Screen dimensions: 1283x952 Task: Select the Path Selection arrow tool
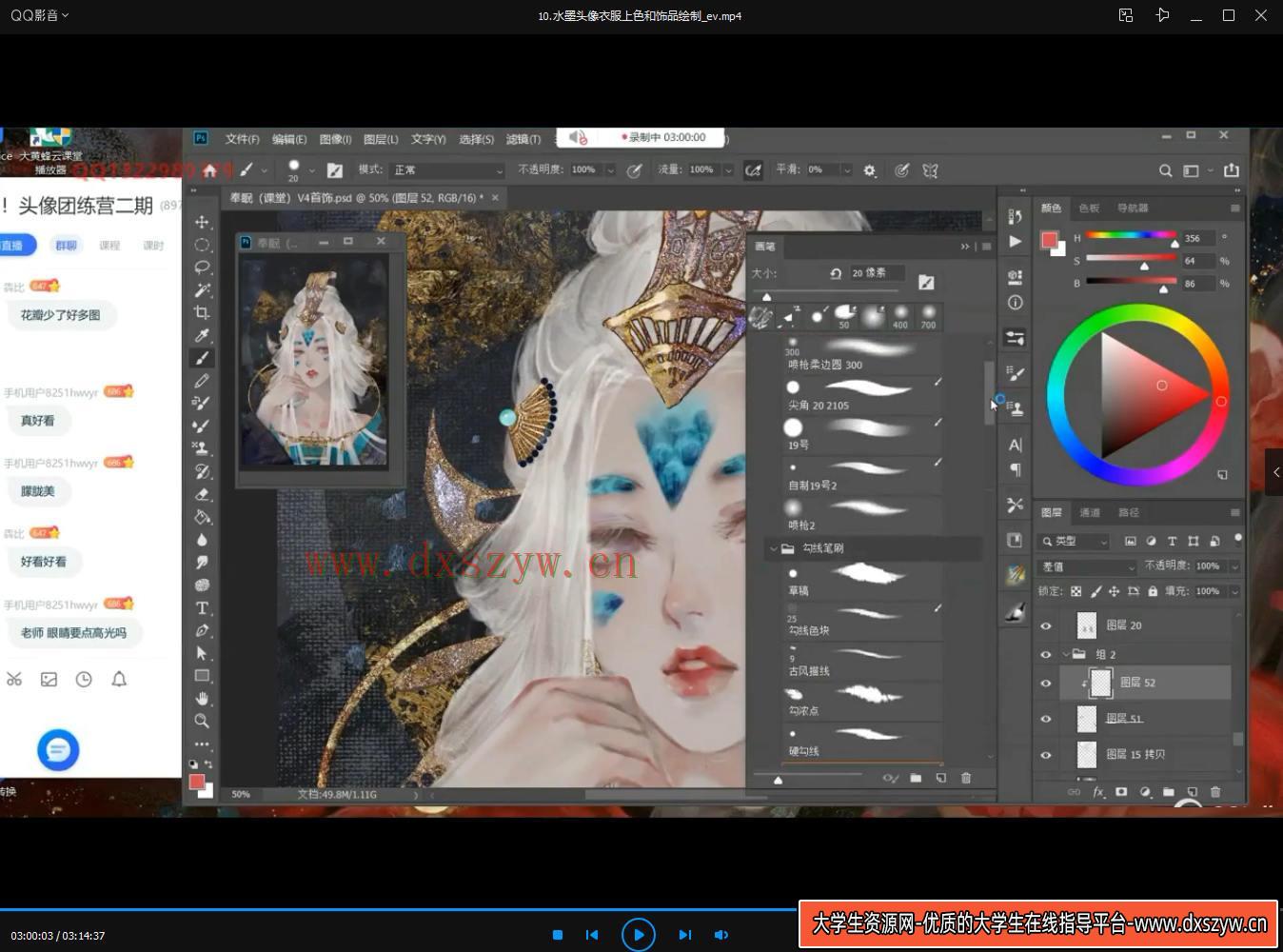pos(202,653)
